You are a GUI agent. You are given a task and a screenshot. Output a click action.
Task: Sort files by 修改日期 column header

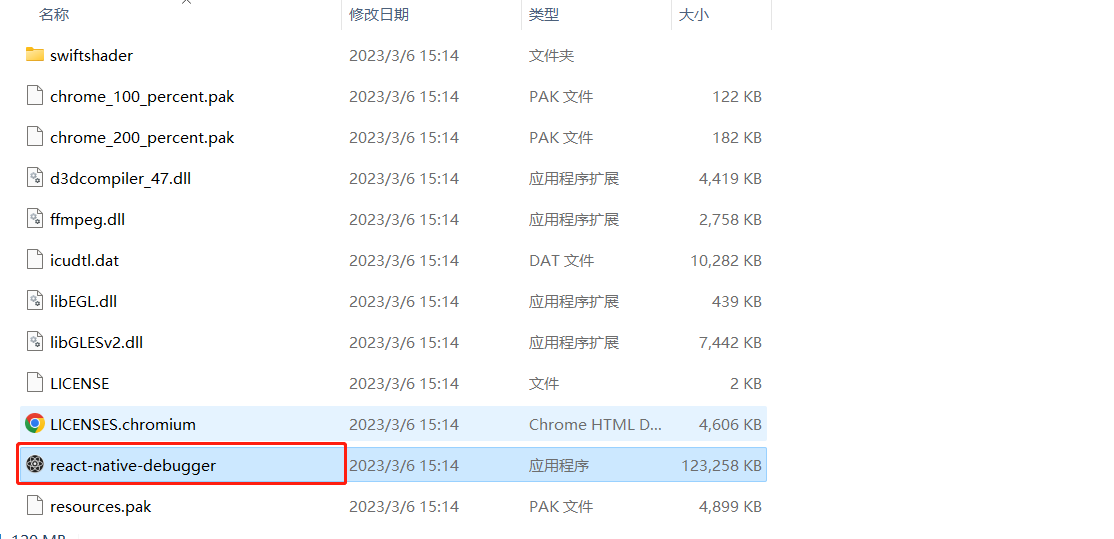(x=379, y=14)
